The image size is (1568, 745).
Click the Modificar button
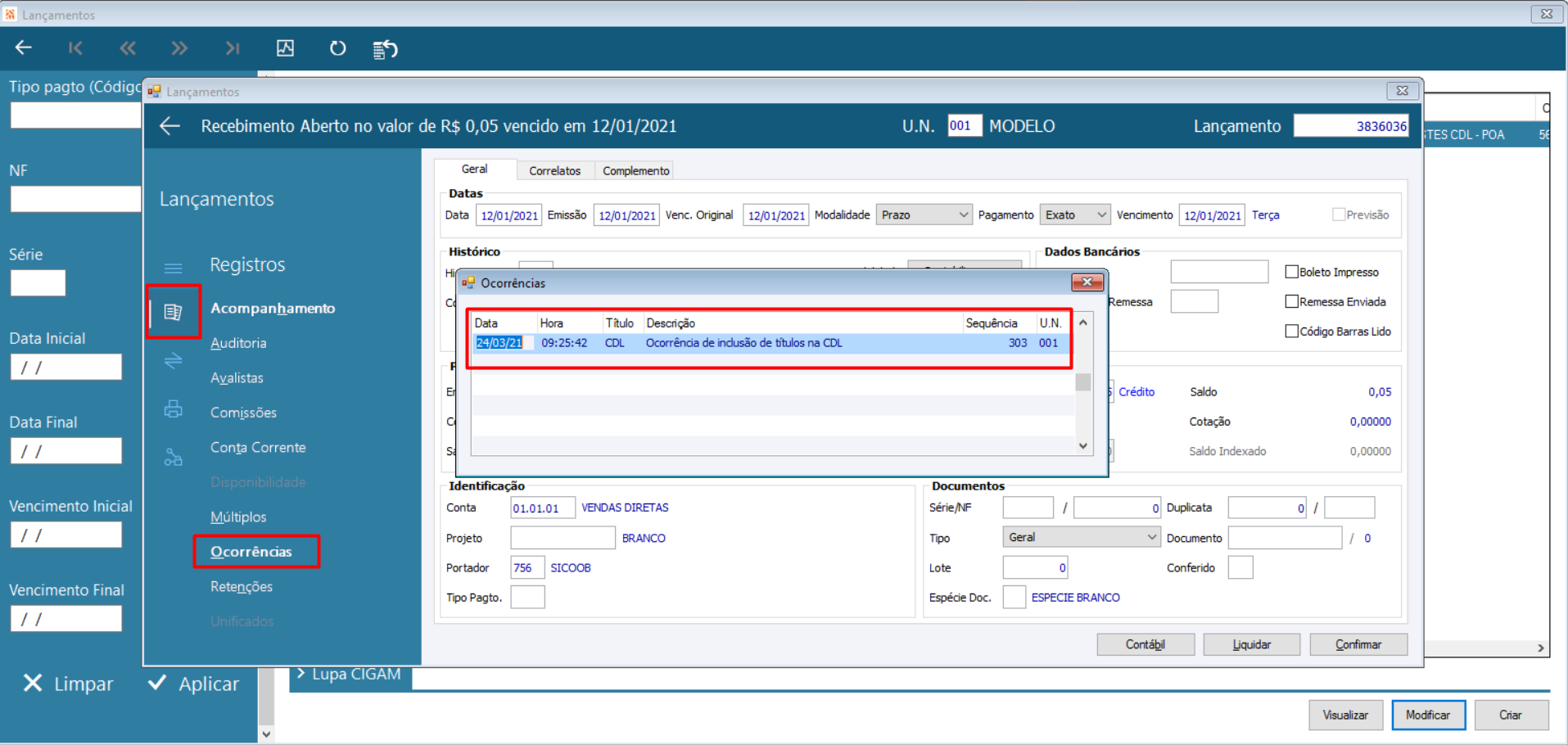(x=1428, y=715)
